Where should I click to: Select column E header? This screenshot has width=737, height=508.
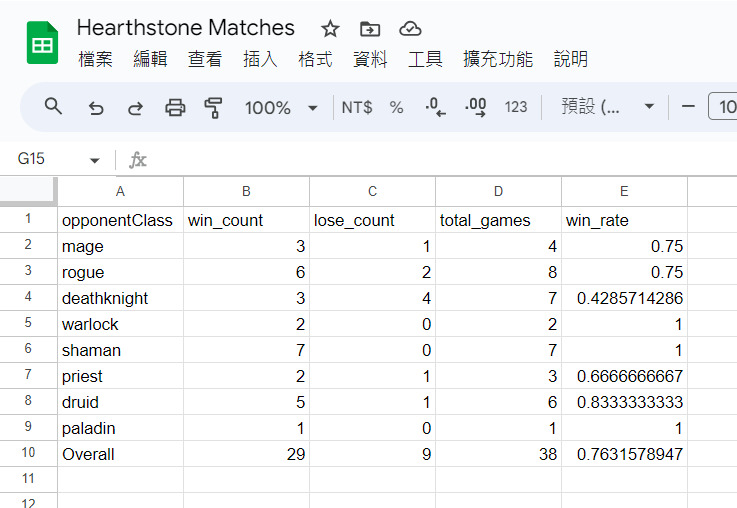point(624,191)
